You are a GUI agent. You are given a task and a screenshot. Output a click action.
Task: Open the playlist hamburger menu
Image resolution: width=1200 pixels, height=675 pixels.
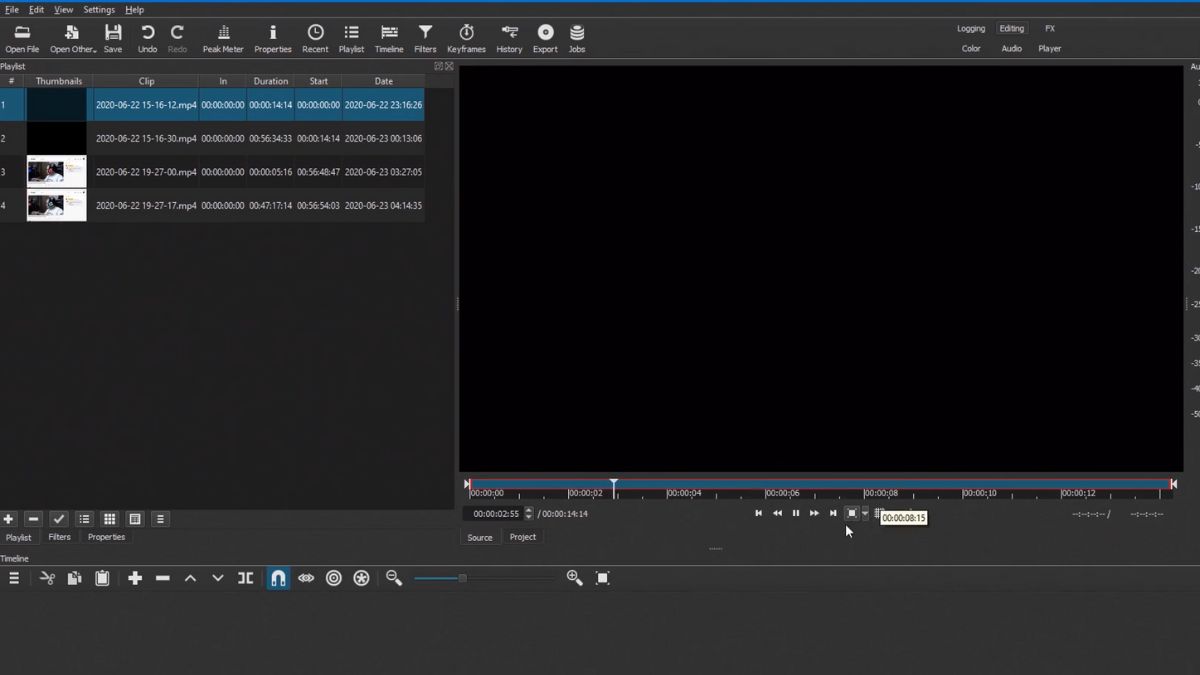(x=160, y=519)
